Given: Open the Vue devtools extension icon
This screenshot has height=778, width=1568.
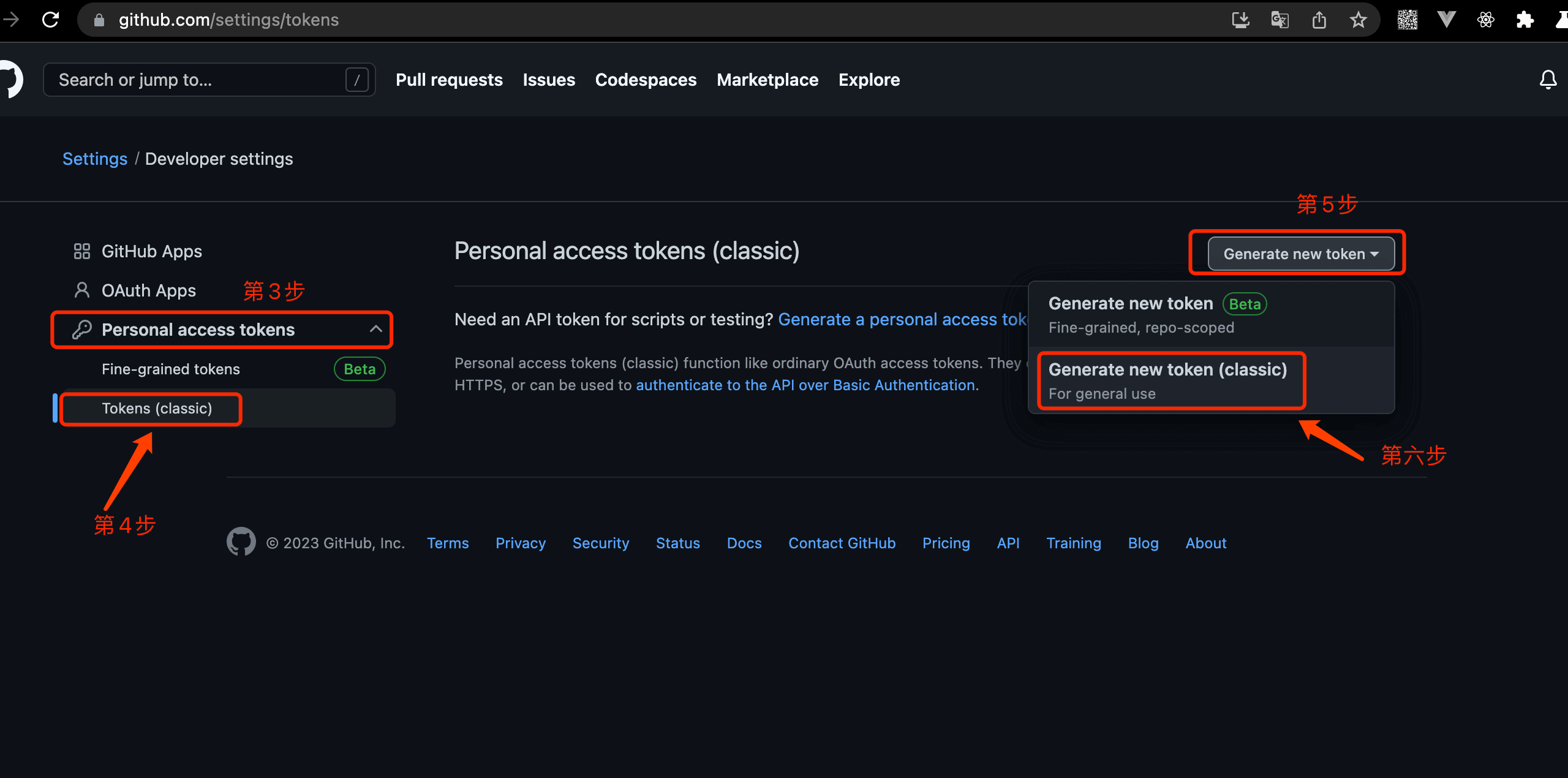Looking at the screenshot, I should (1446, 20).
